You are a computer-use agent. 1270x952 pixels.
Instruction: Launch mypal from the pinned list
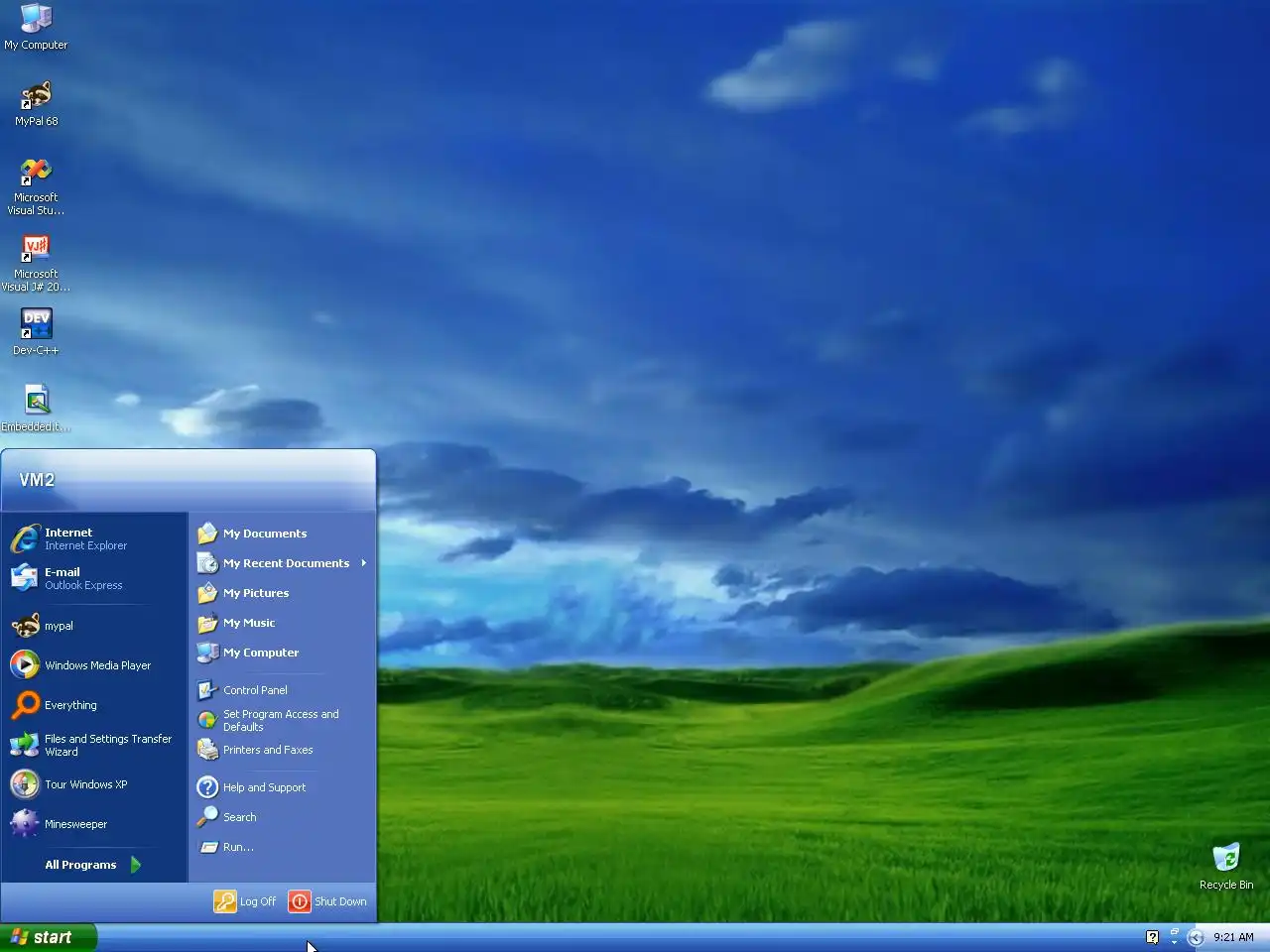94,626
